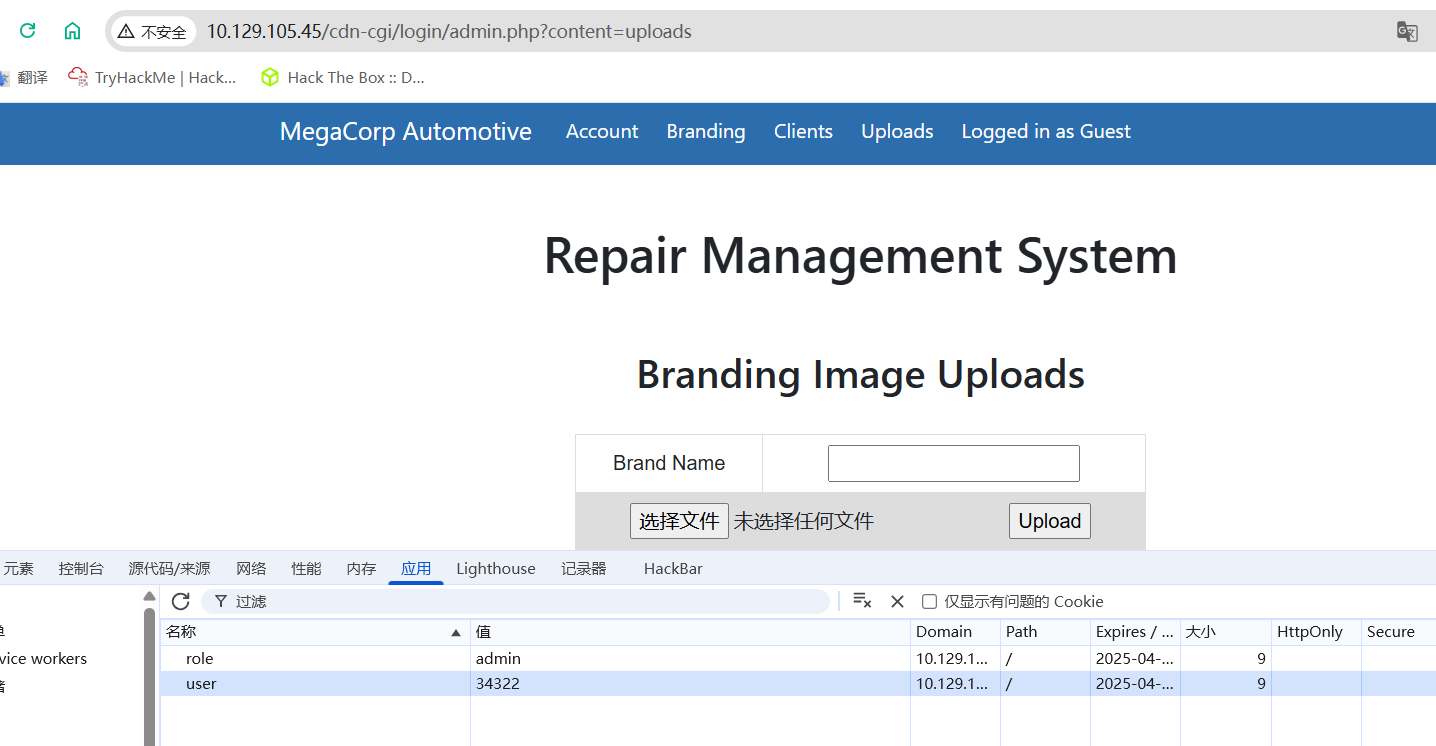The height and width of the screenshot is (746, 1436).
Task: Select the user cookie row name
Action: [201, 684]
